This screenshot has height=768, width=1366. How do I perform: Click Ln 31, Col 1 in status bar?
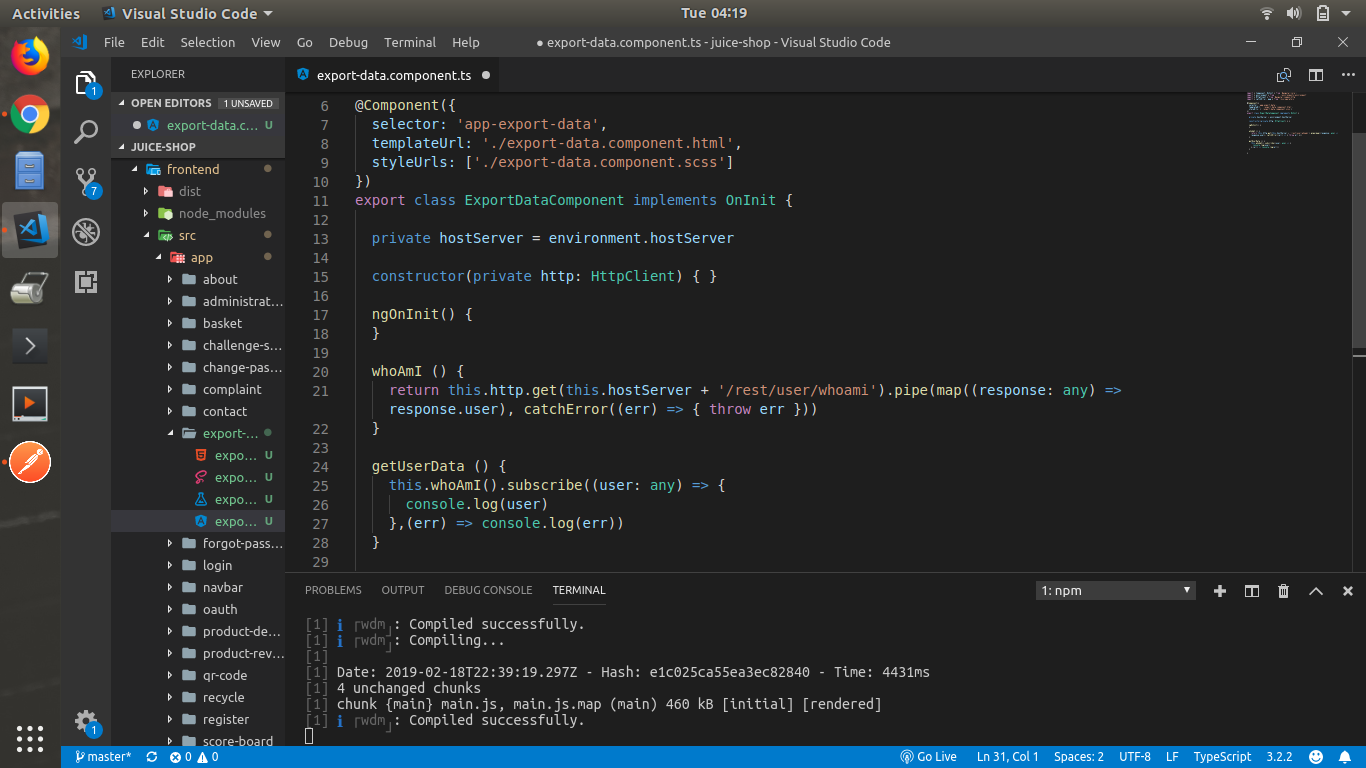(x=1007, y=757)
